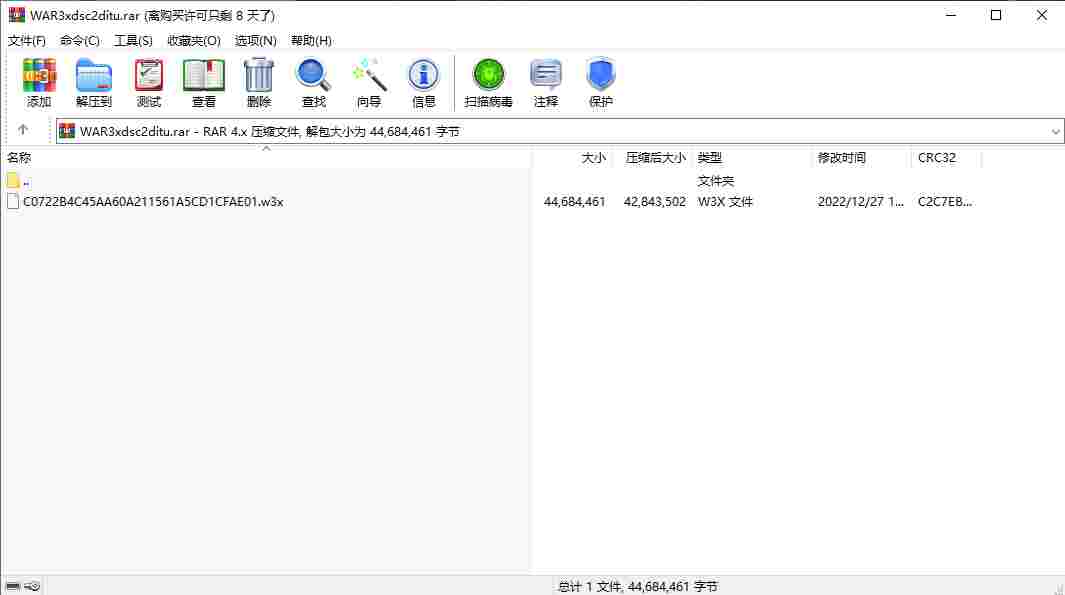Open the Find (查找) magnifier tool
This screenshot has height=595, width=1065.
coord(314,82)
